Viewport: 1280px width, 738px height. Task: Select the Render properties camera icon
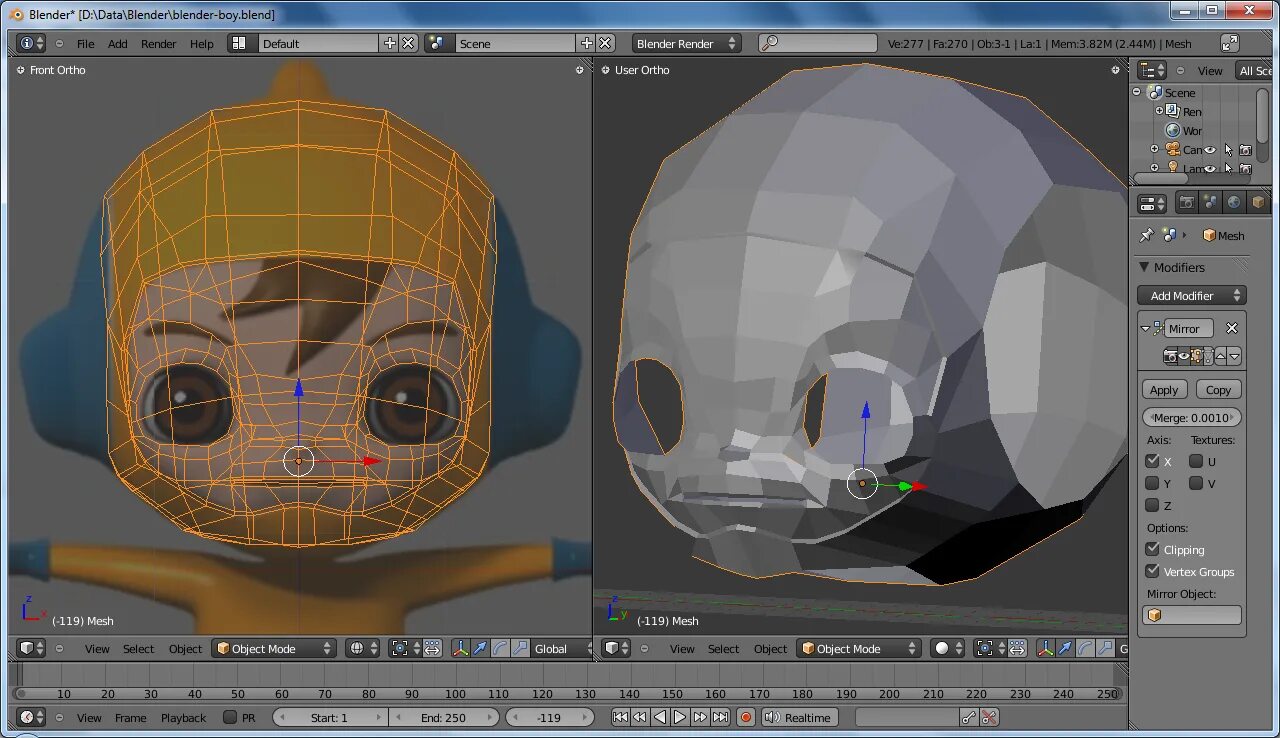(x=1187, y=203)
